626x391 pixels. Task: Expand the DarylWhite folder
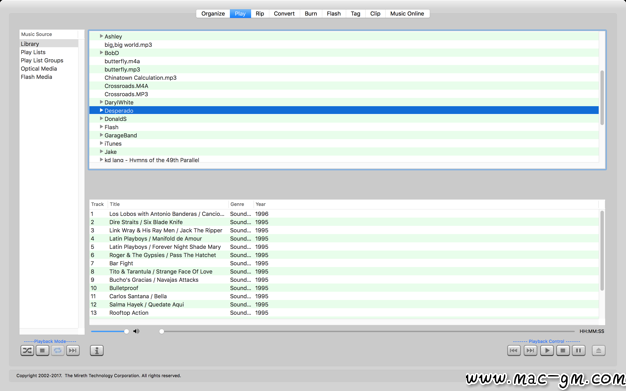tap(101, 102)
